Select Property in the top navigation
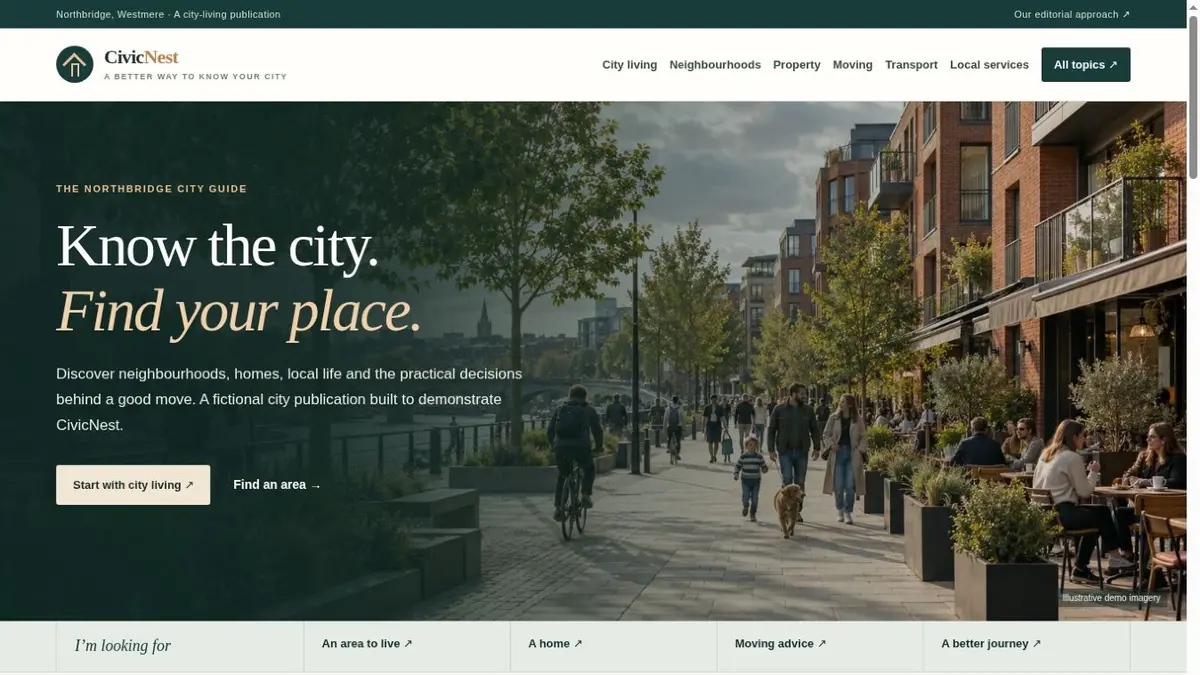This screenshot has height=675, width=1200. (796, 65)
